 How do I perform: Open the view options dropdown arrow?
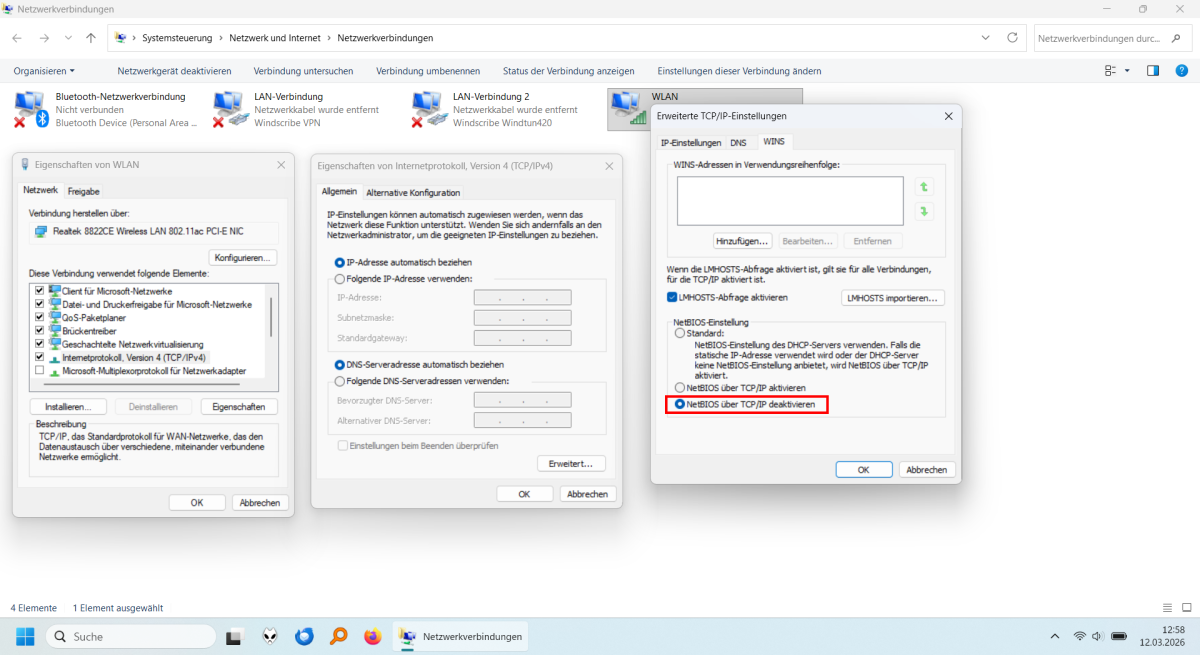coord(1127,71)
